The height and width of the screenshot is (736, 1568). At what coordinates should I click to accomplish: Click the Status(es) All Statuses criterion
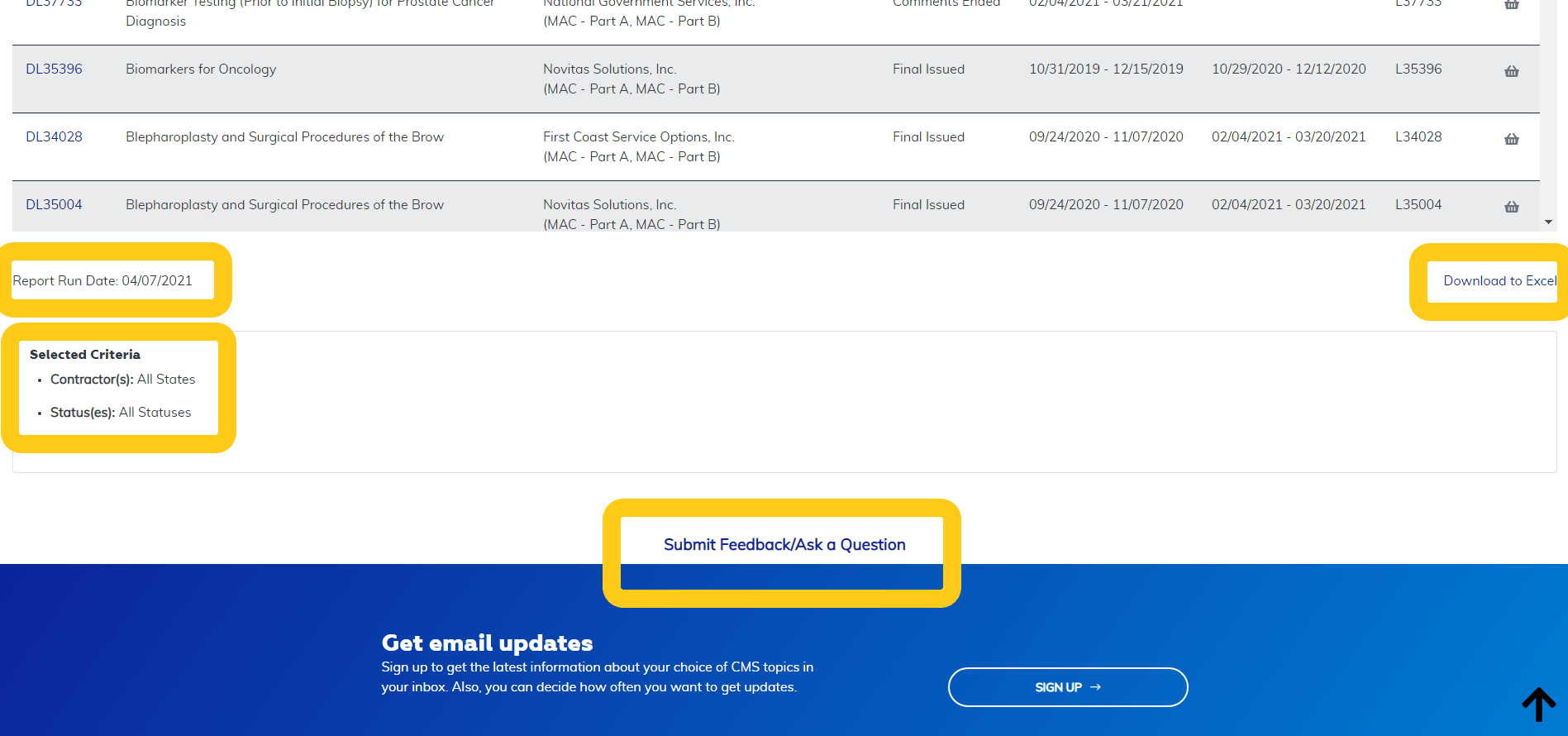click(120, 413)
